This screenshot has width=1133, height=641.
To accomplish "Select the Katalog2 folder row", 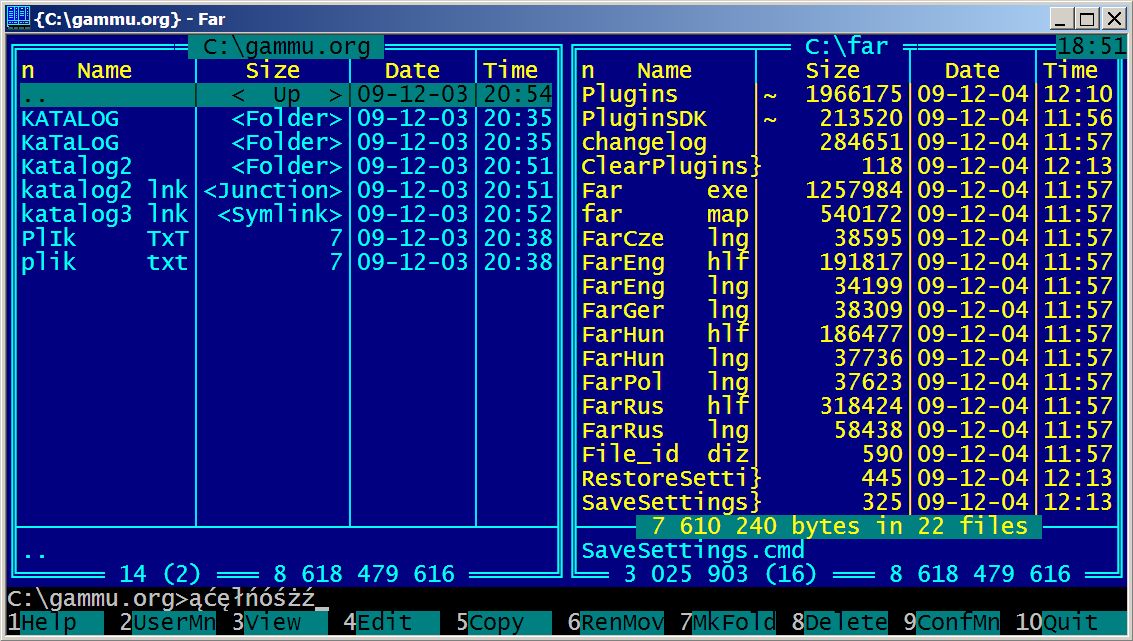I will pos(286,166).
